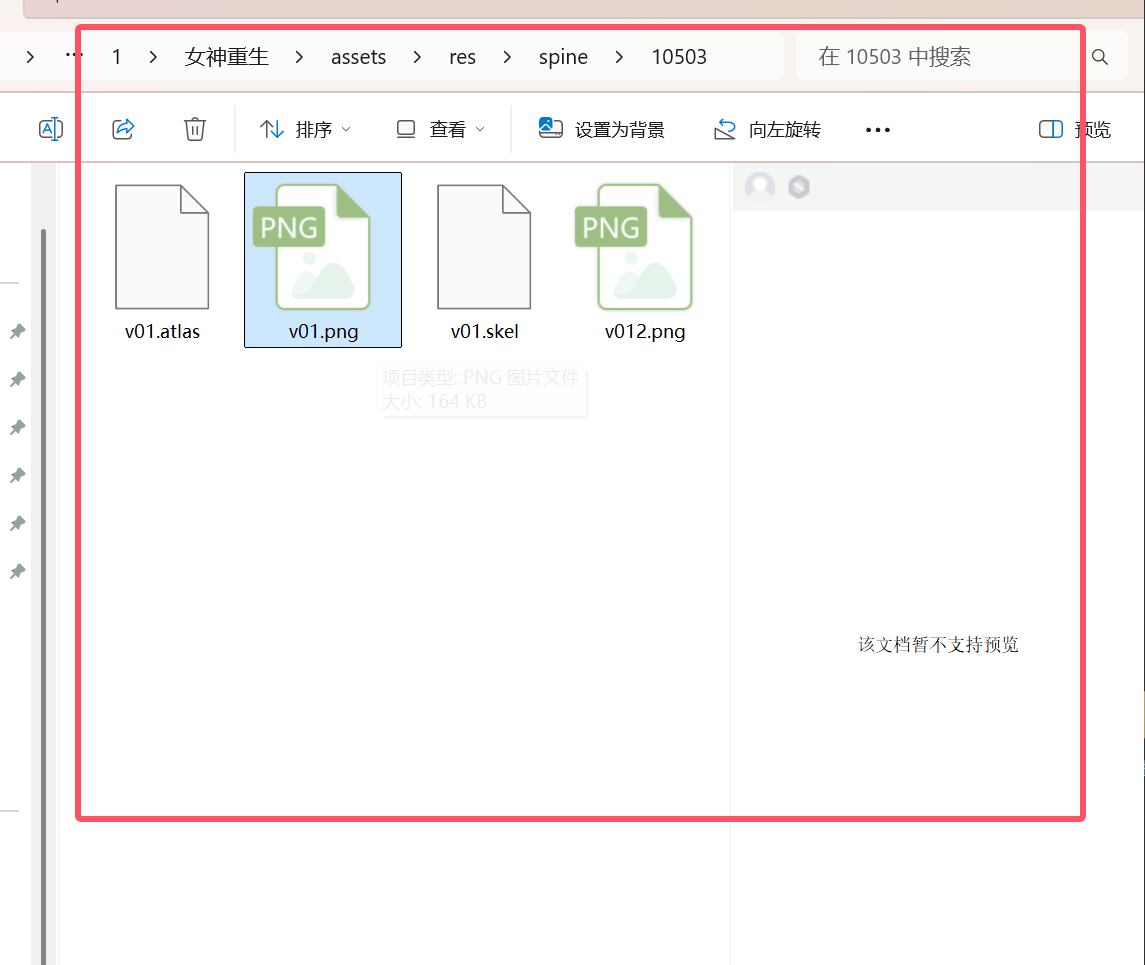Click the Share icon in toolbar
The width and height of the screenshot is (1145, 965).
pyautogui.click(x=123, y=129)
